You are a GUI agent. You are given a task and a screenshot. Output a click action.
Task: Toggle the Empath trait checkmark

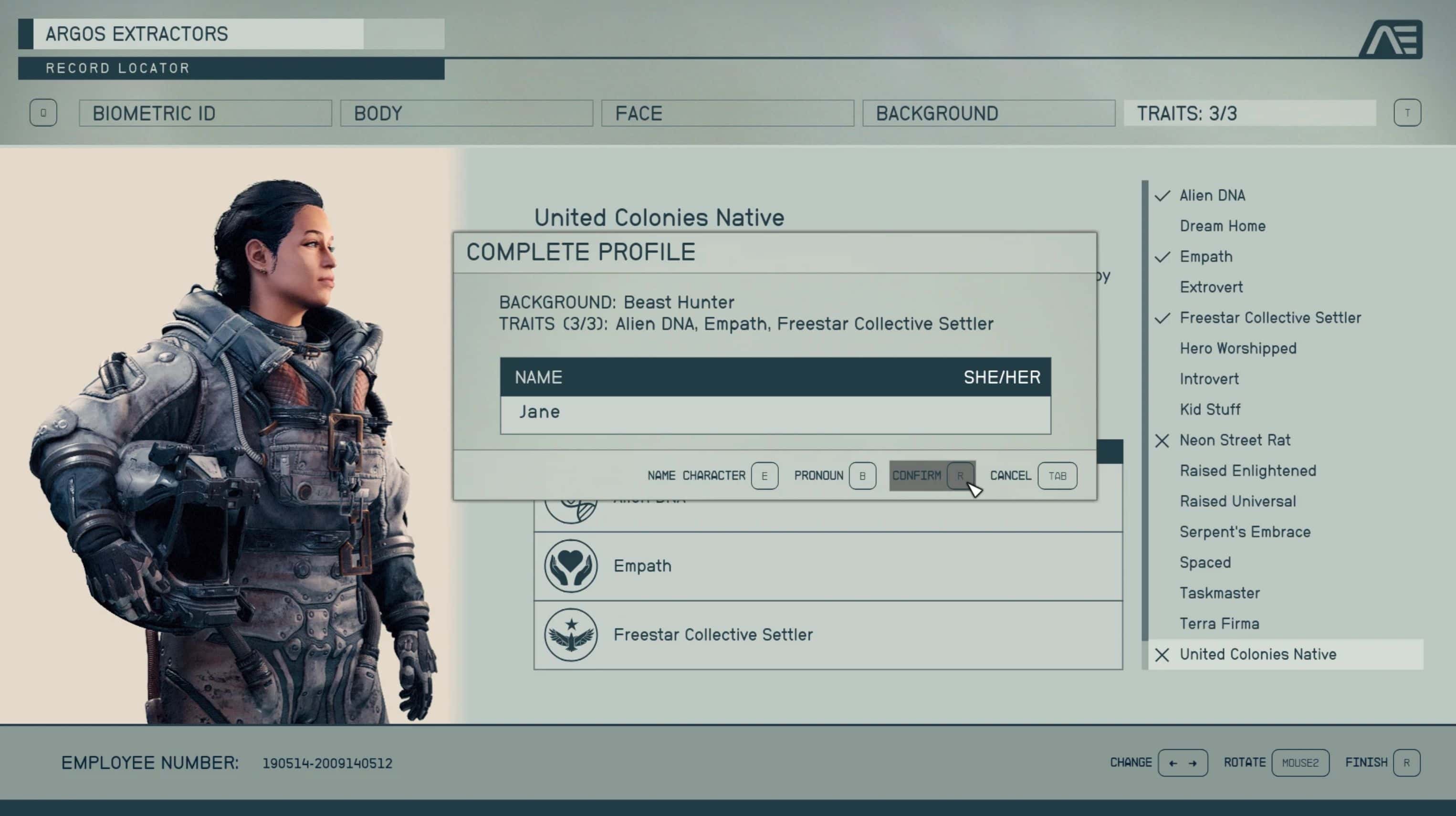1163,257
